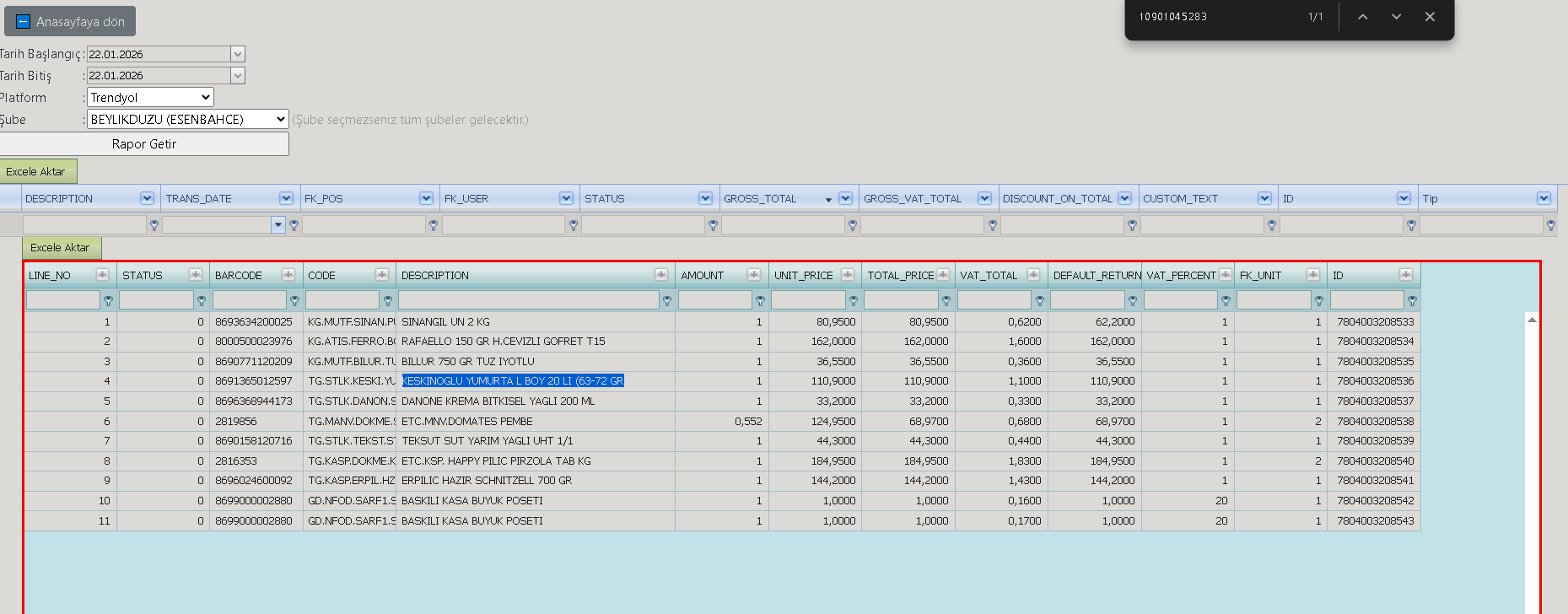Click the filter icon under TOTAL_PRICE column
The image size is (1568, 614).
[x=946, y=300]
